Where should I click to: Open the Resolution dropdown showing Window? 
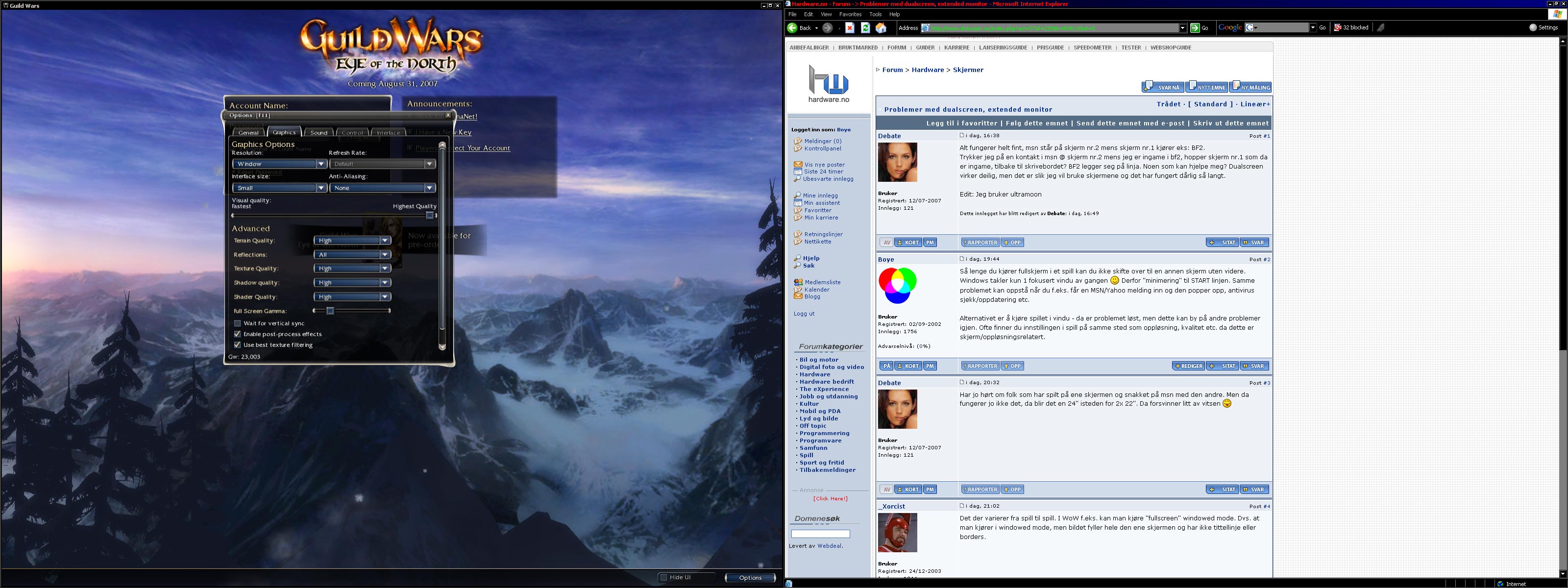[x=279, y=164]
